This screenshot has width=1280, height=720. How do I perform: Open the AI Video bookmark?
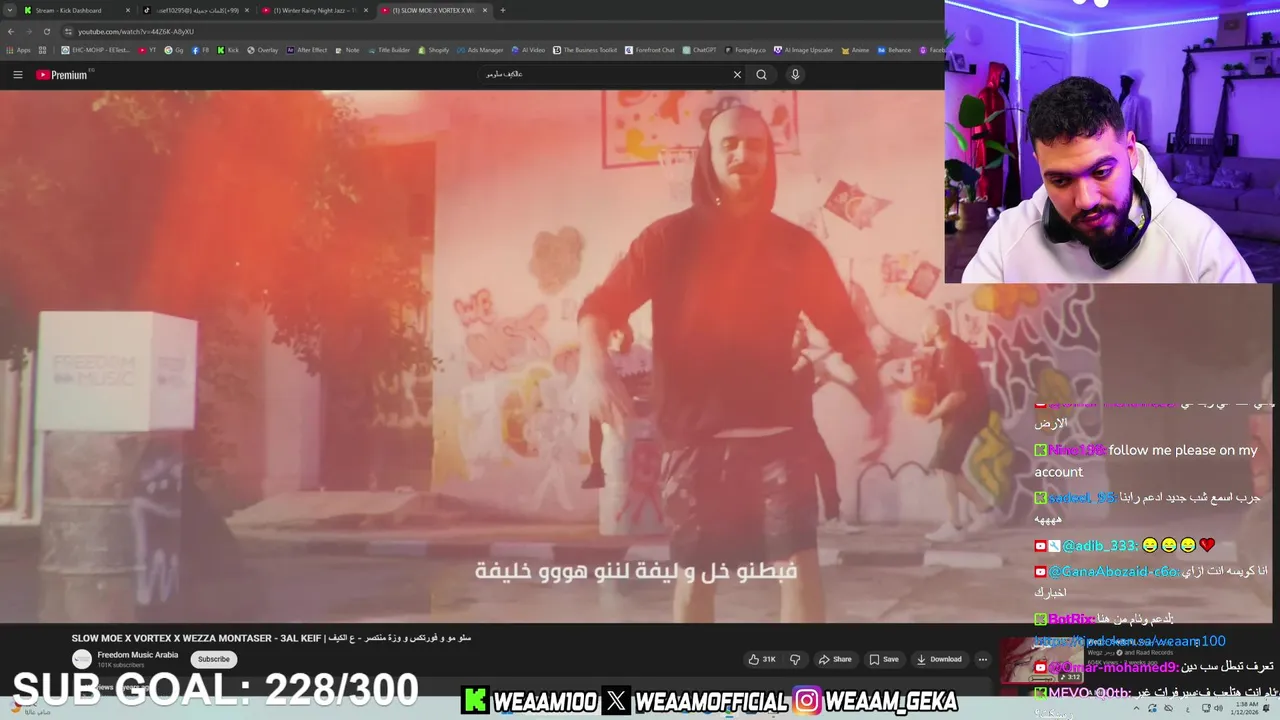529,50
